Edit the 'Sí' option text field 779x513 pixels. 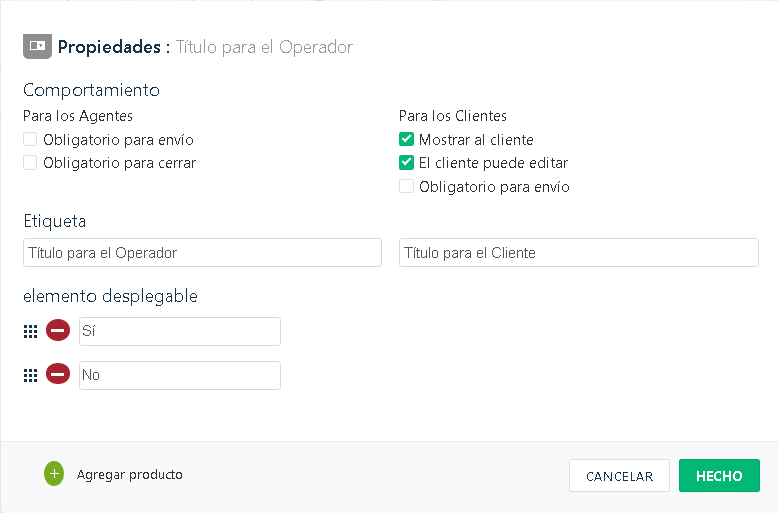(180, 331)
